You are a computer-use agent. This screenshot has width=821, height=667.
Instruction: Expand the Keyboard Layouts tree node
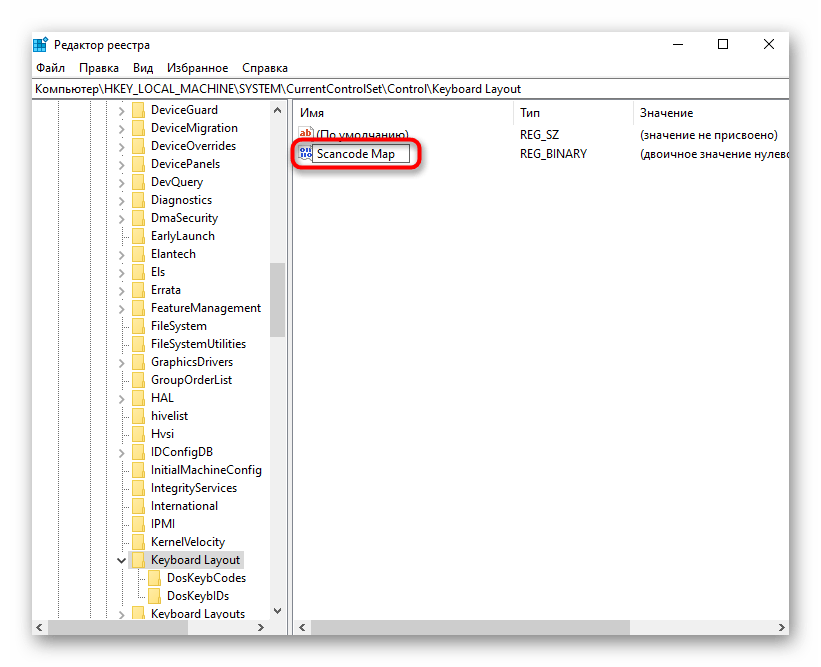pyautogui.click(x=121, y=614)
